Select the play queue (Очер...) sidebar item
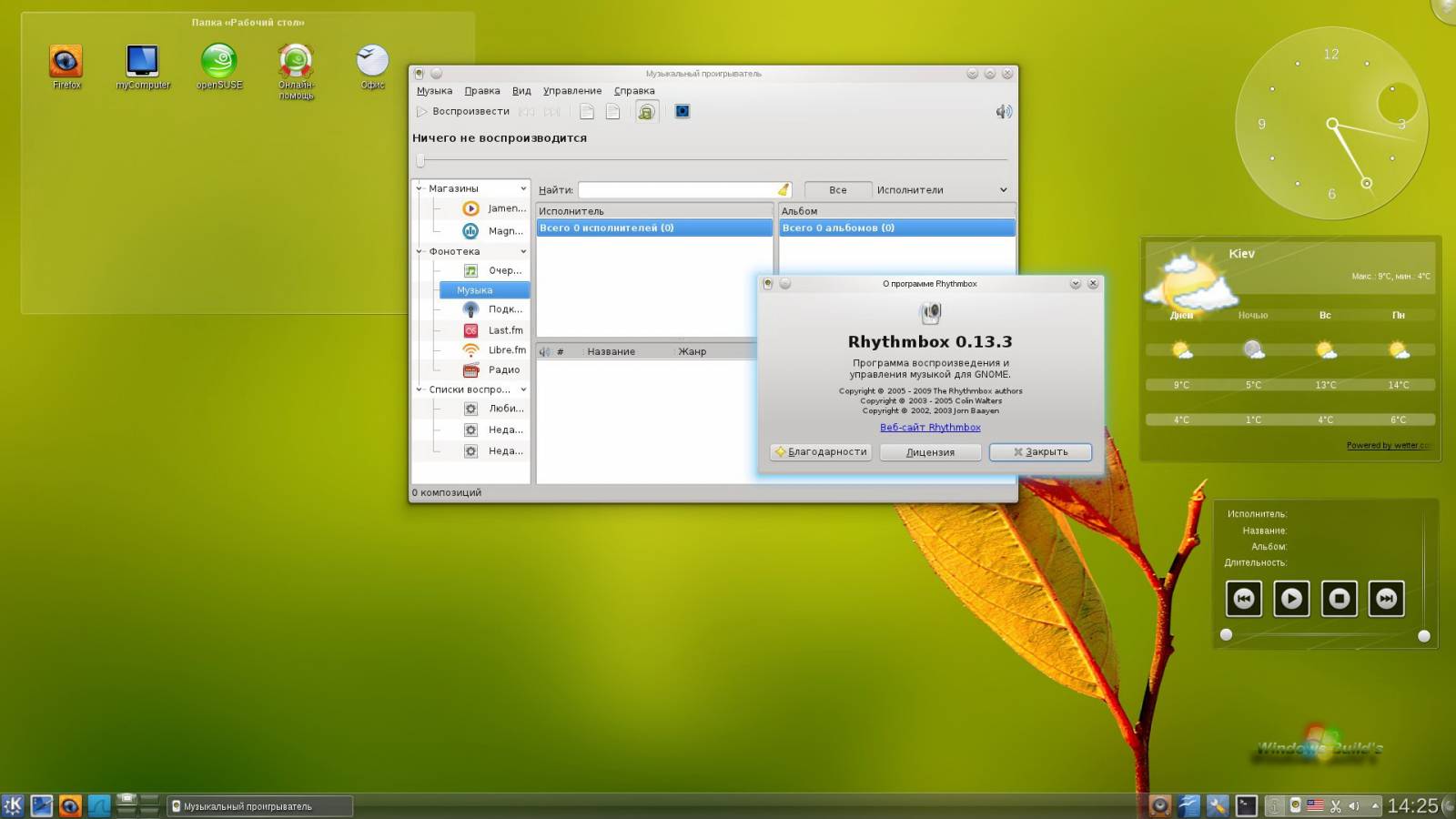The height and width of the screenshot is (819, 1456). (494, 270)
